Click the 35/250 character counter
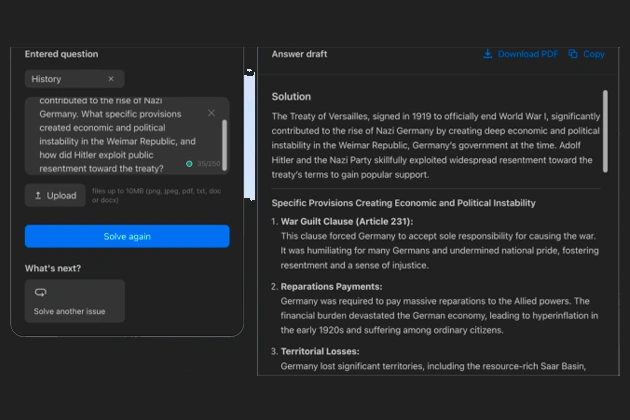This screenshot has width=630, height=420. [209, 164]
